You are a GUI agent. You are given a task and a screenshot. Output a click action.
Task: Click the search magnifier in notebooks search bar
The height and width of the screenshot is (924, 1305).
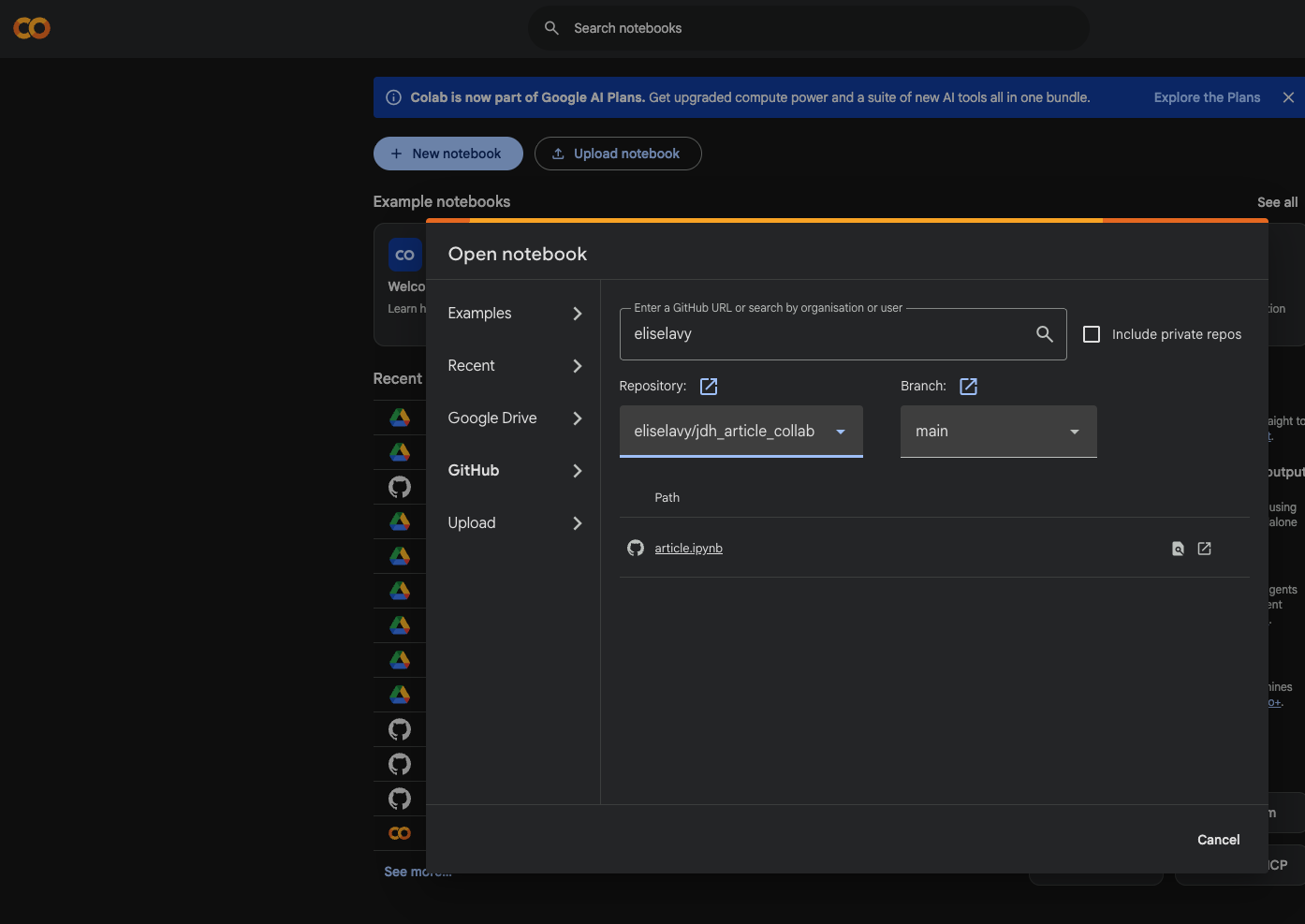click(x=552, y=28)
